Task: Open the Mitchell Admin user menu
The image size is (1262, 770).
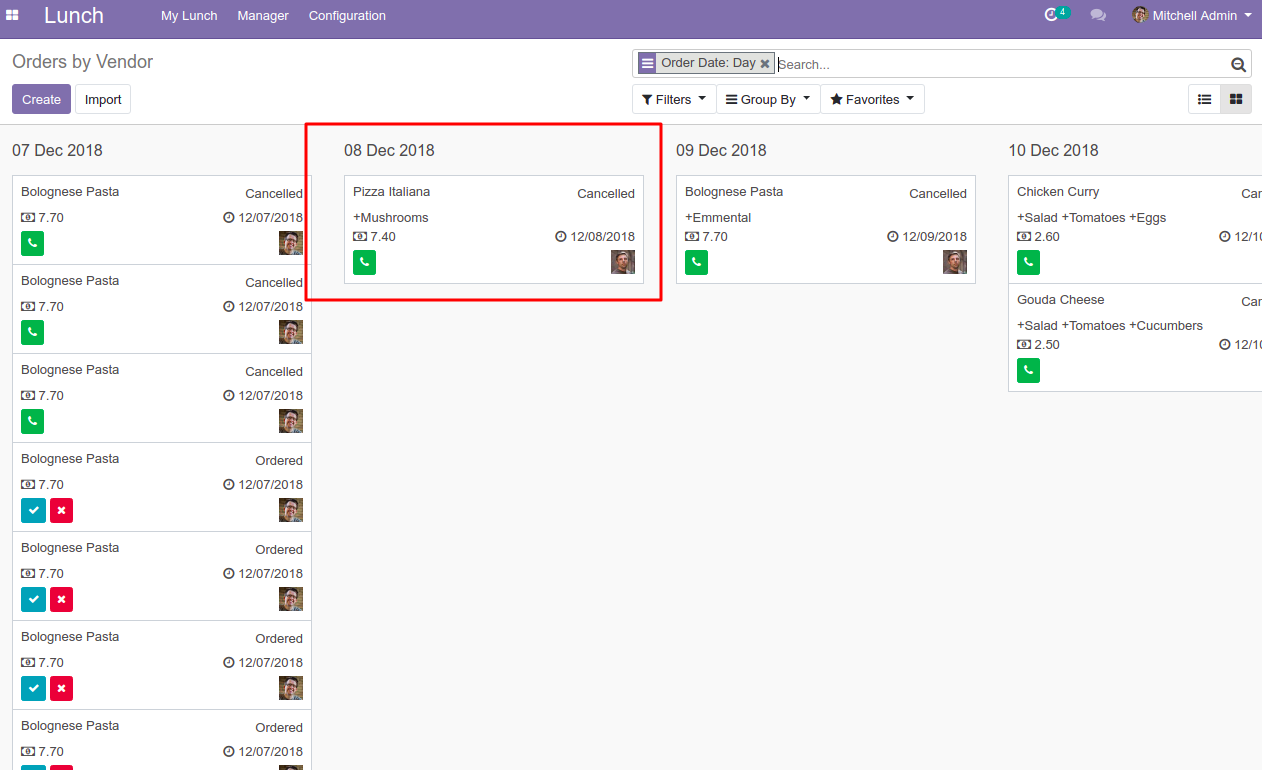Action: click(x=1192, y=15)
